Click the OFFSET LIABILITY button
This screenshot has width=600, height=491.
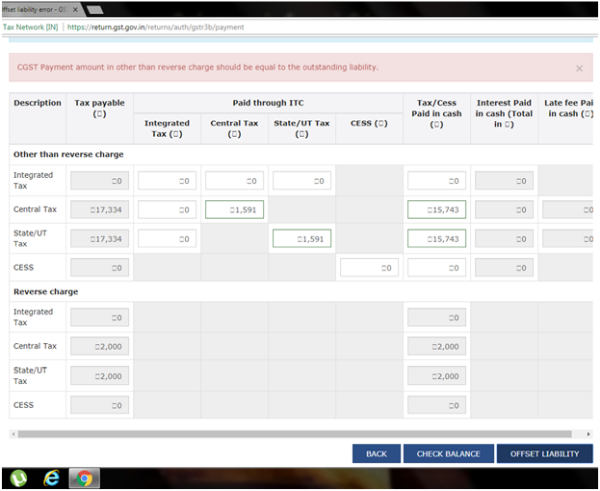click(x=544, y=454)
